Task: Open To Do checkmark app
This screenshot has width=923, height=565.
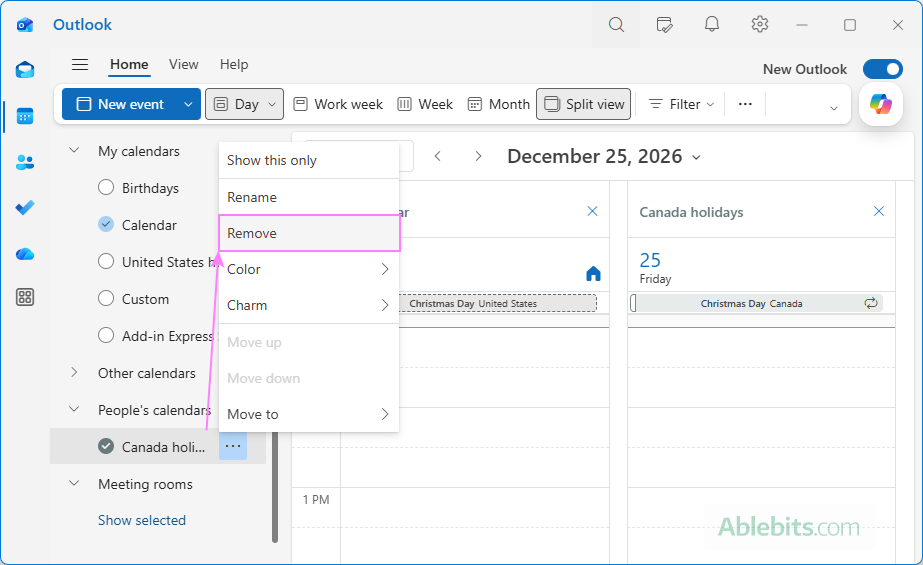Action: 25,208
